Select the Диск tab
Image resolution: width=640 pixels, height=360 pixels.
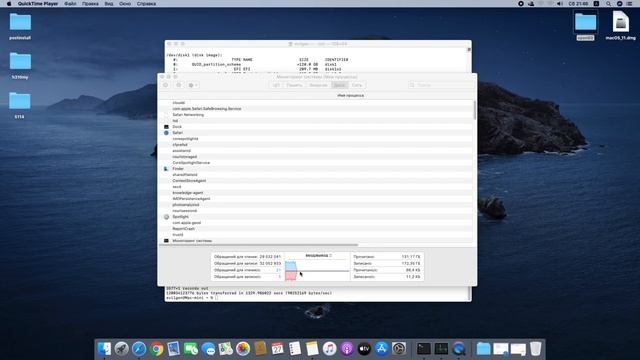point(340,85)
